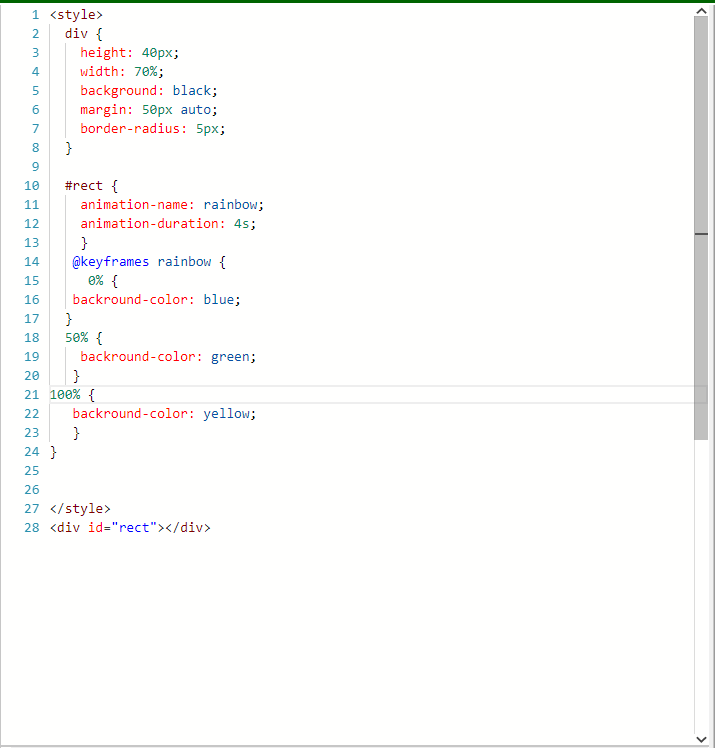715x748 pixels.
Task: Click closing brace on line 8
Action: click(69, 148)
